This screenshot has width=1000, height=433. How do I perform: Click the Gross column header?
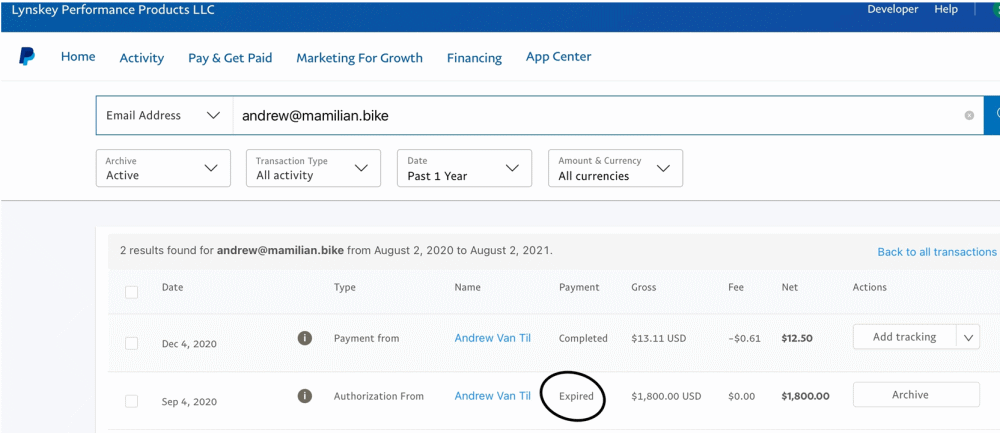(x=643, y=288)
